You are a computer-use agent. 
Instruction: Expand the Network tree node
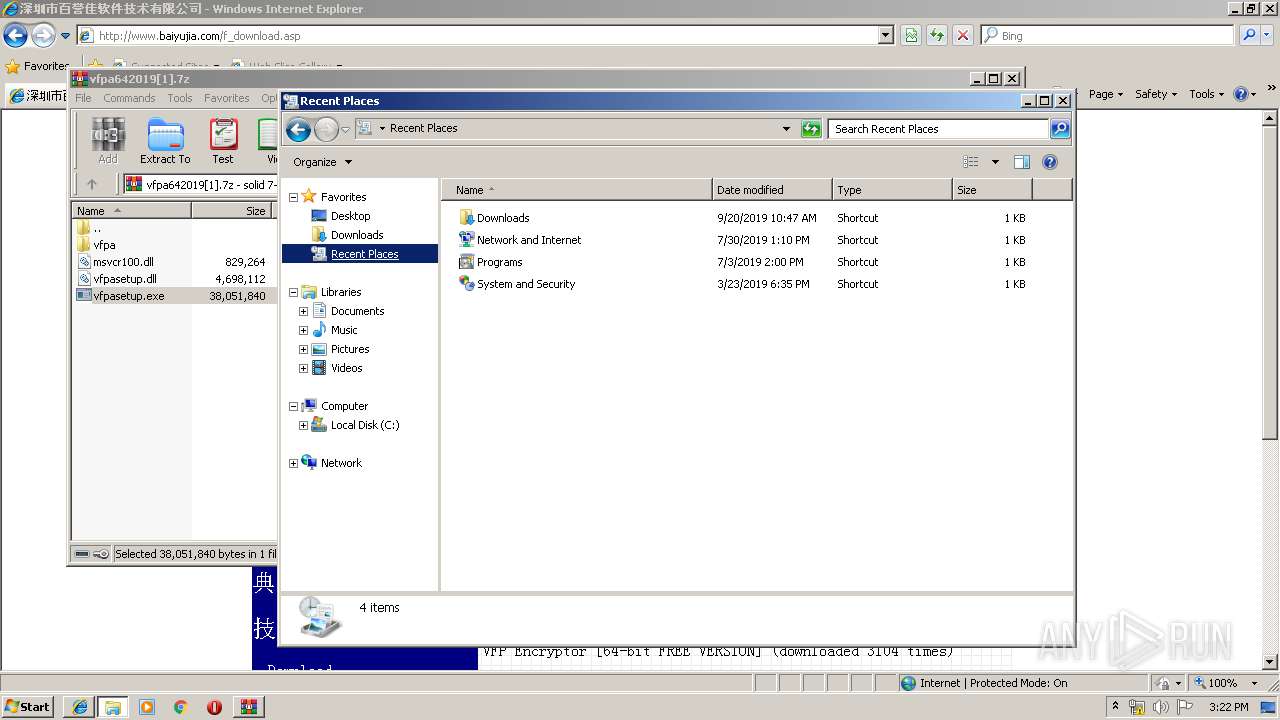click(293, 463)
